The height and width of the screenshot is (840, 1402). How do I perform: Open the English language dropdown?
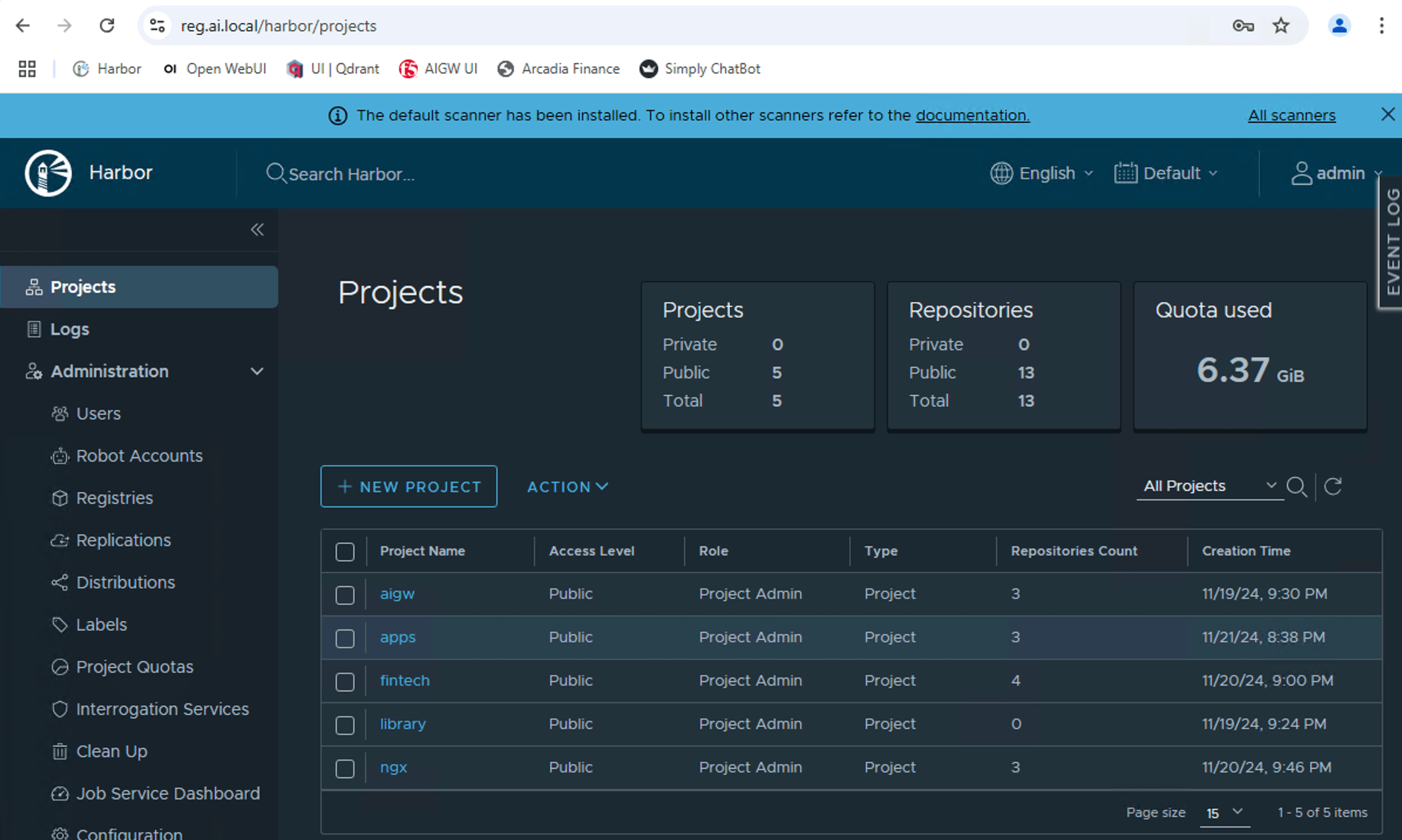click(x=1042, y=173)
